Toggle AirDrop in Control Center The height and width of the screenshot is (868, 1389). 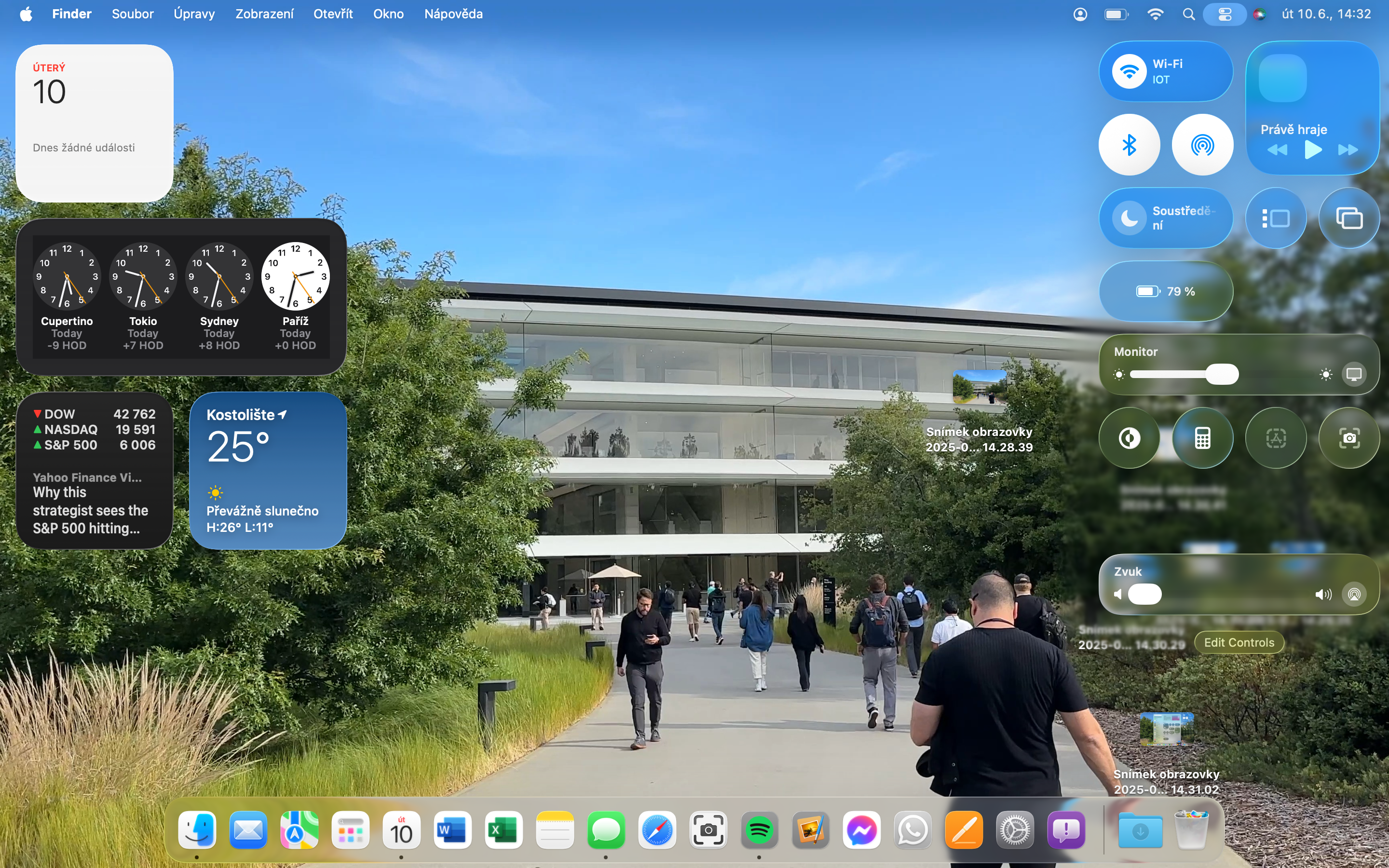(1202, 145)
